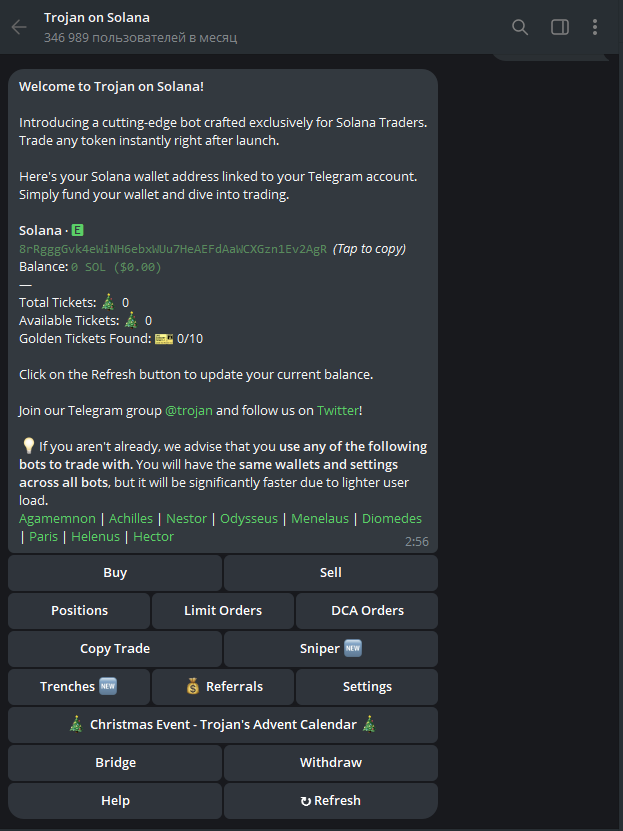
Task: Open Limit Orders
Action: (x=223, y=611)
